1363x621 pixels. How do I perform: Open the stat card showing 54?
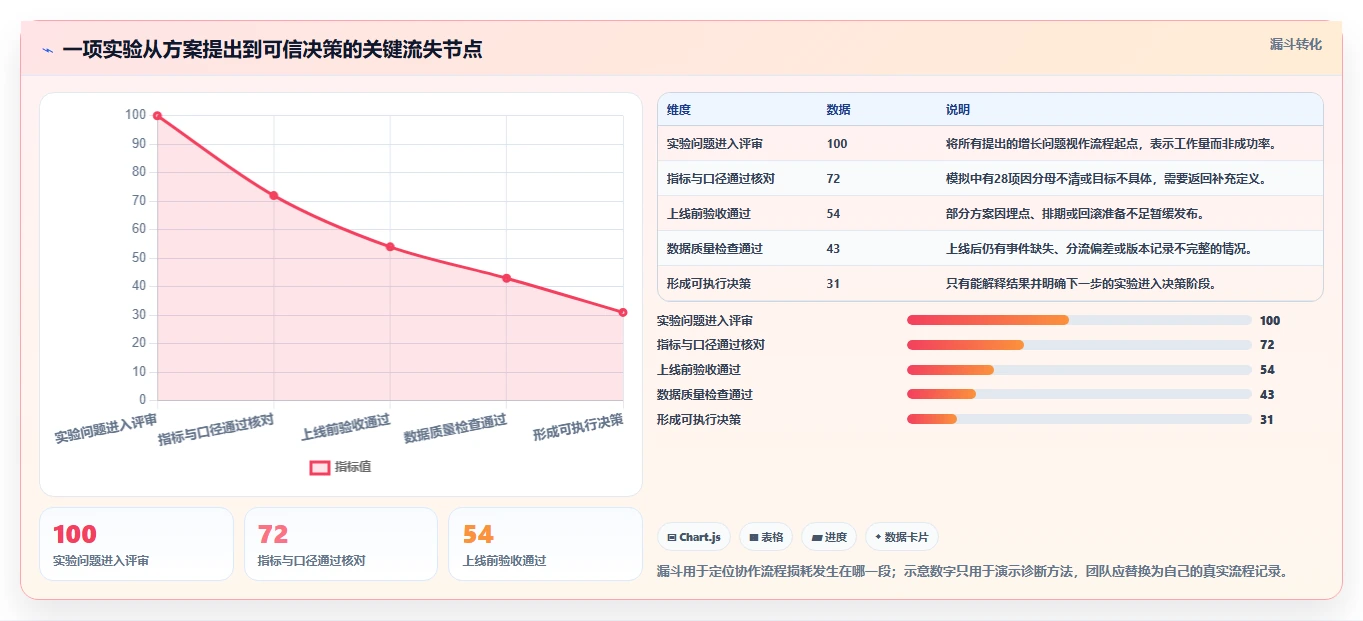click(545, 544)
